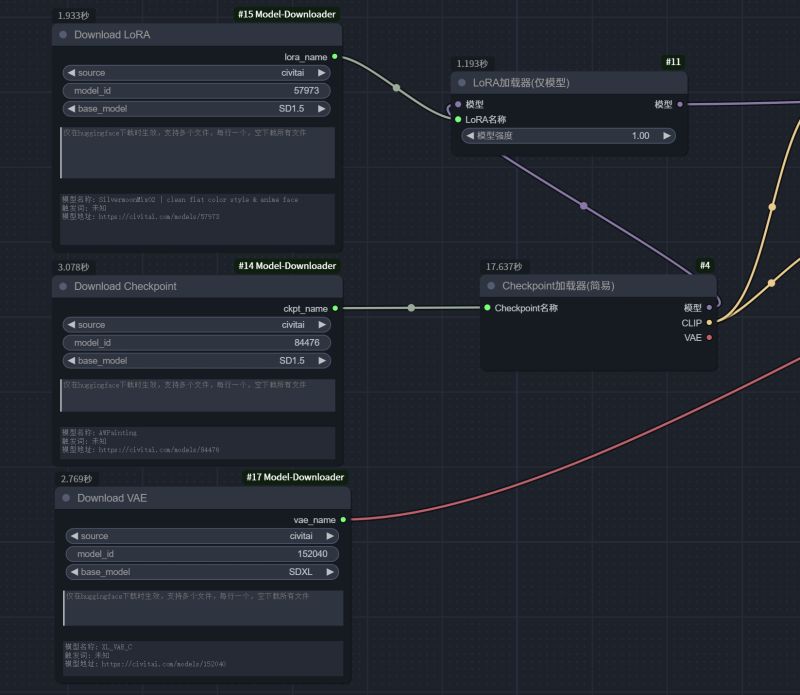This screenshot has height=695, width=800.
Task: Open base_model SDXL combo in Download VAE
Action: pyautogui.click(x=202, y=572)
